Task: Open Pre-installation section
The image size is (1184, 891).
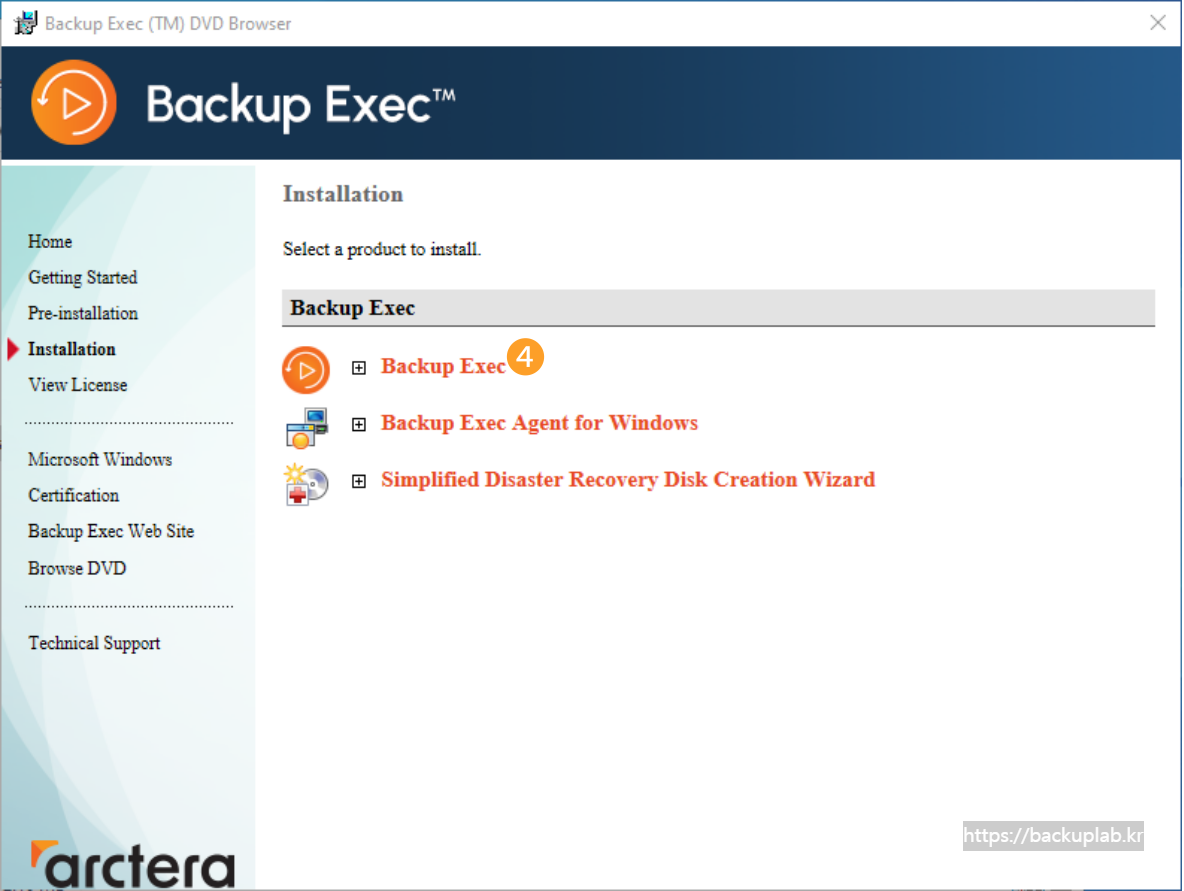Action: pos(82,313)
